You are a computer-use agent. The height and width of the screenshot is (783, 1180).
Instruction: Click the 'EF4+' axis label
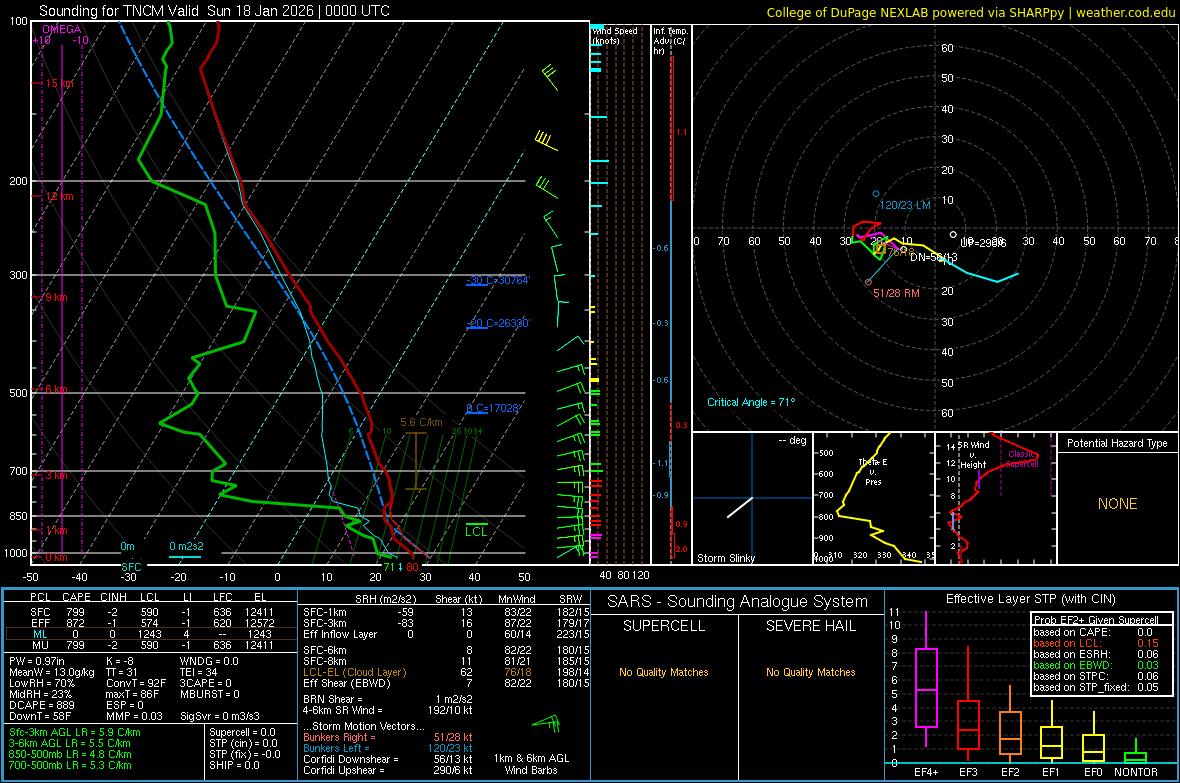(x=926, y=772)
